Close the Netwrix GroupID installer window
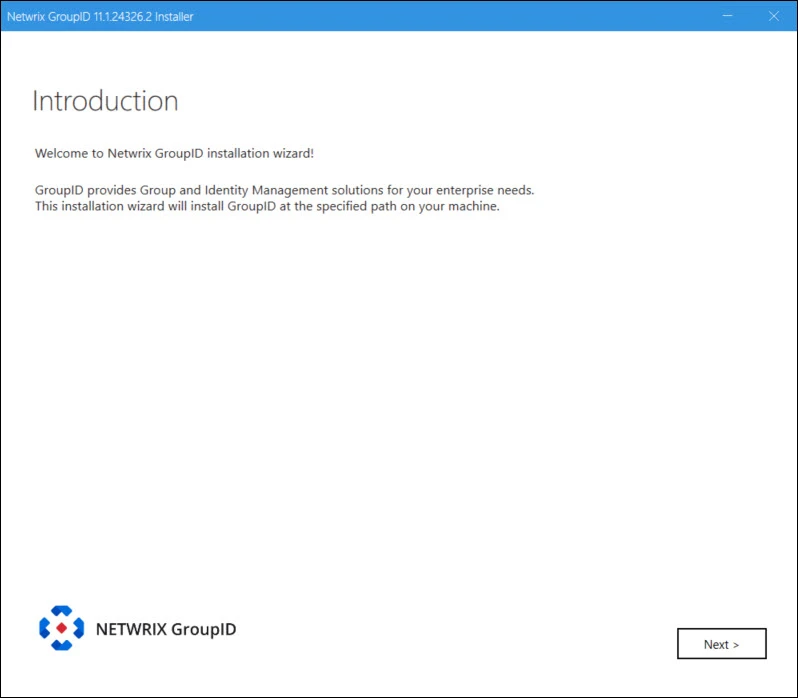 774,16
